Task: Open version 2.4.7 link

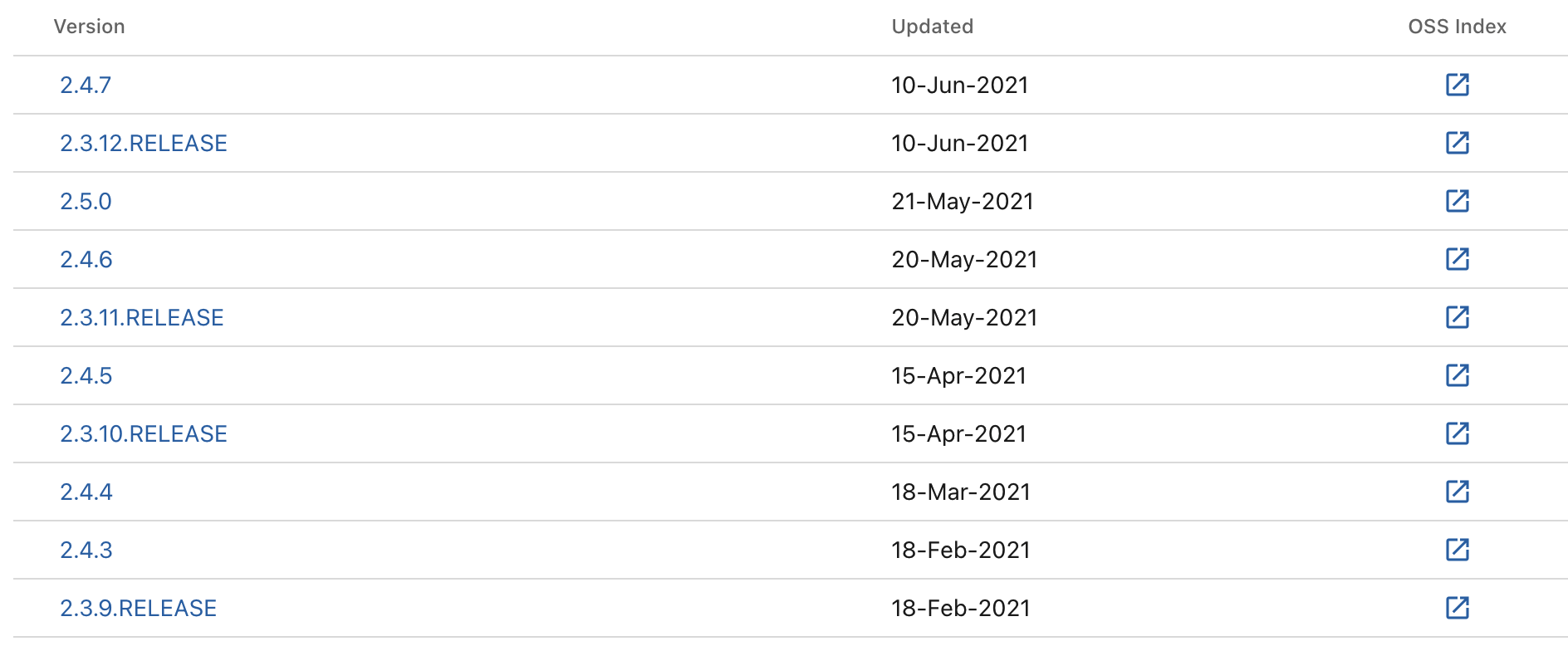Action: pyautogui.click(x=86, y=85)
